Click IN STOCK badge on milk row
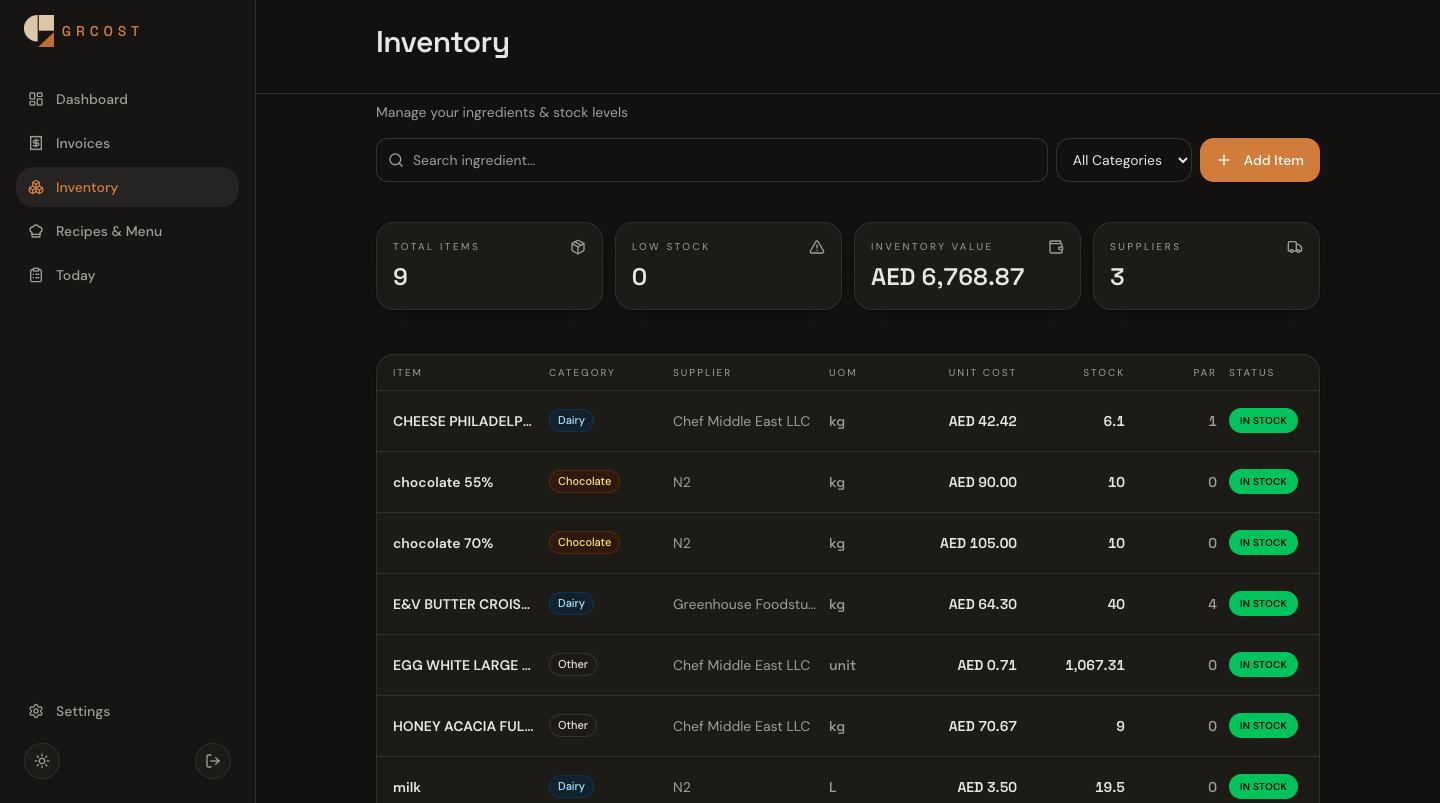 [1263, 787]
